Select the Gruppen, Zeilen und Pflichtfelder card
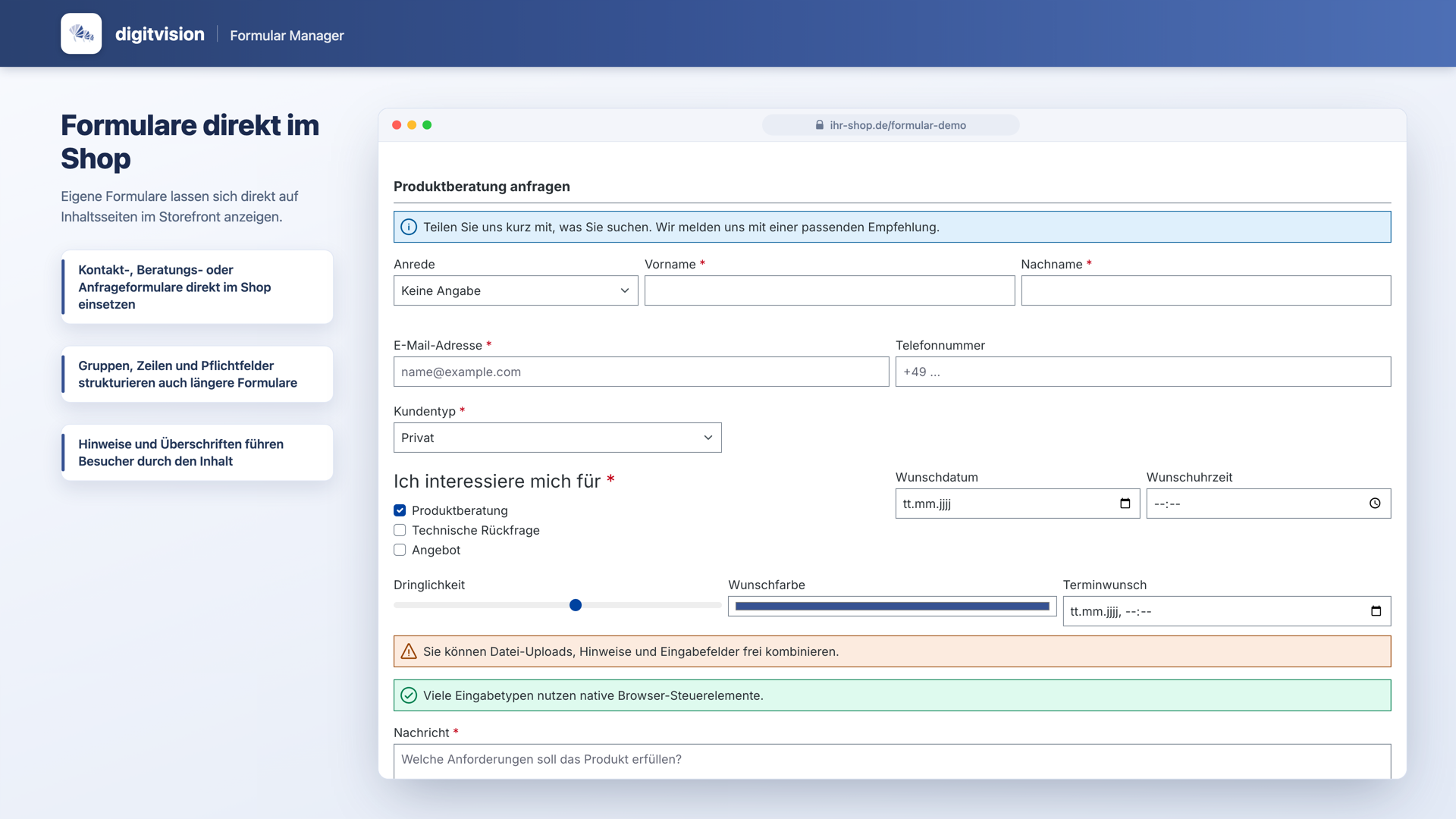The image size is (1456, 819). (x=197, y=374)
